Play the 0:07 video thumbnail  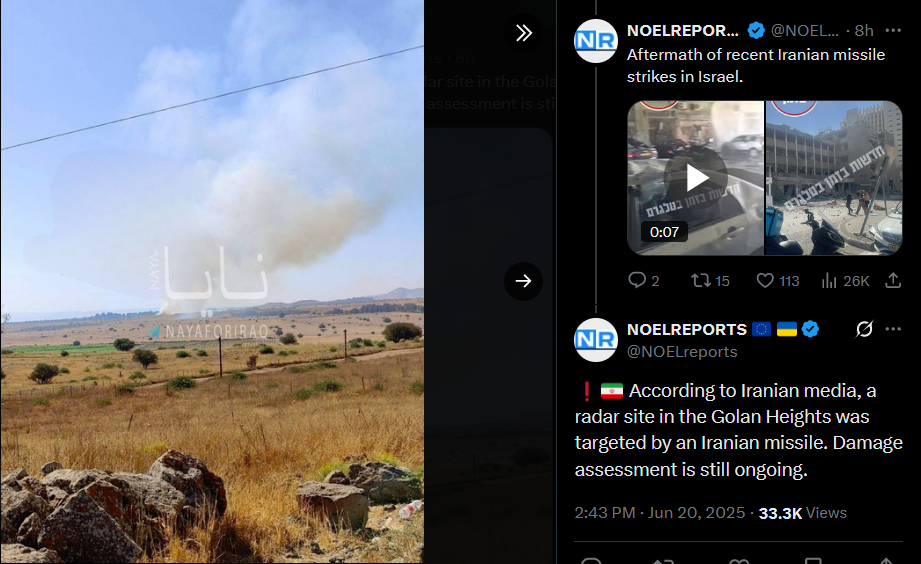[x=696, y=178]
